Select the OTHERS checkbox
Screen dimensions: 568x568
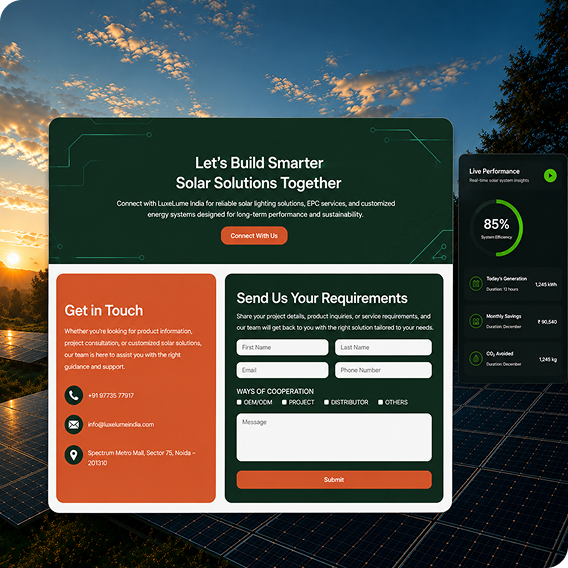pyautogui.click(x=380, y=402)
